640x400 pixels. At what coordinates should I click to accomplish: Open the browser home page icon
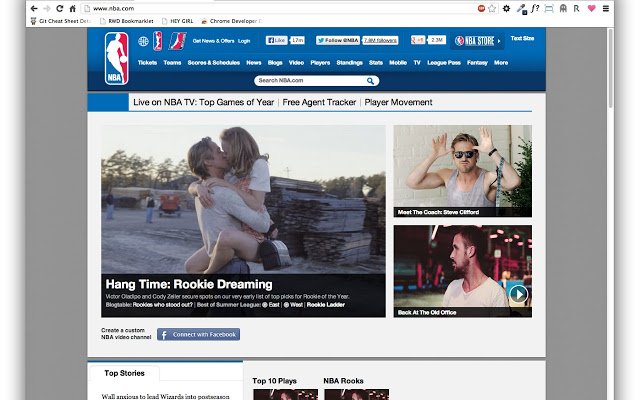pyautogui.click(x=72, y=8)
